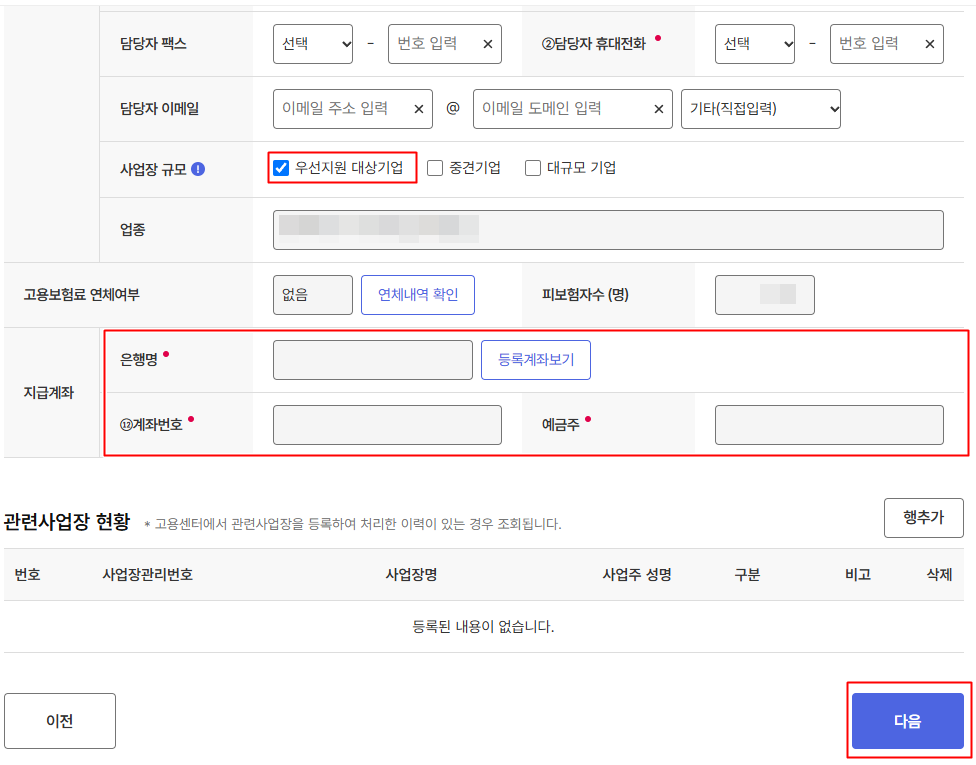Click the 사업장명 column header
Image resolution: width=976 pixels, height=765 pixels.
[x=411, y=575]
